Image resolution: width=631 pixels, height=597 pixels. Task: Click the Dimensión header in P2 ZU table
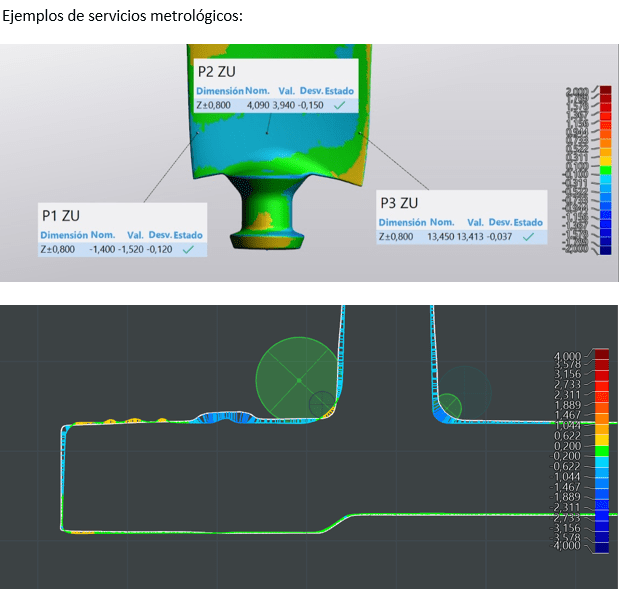point(220,91)
